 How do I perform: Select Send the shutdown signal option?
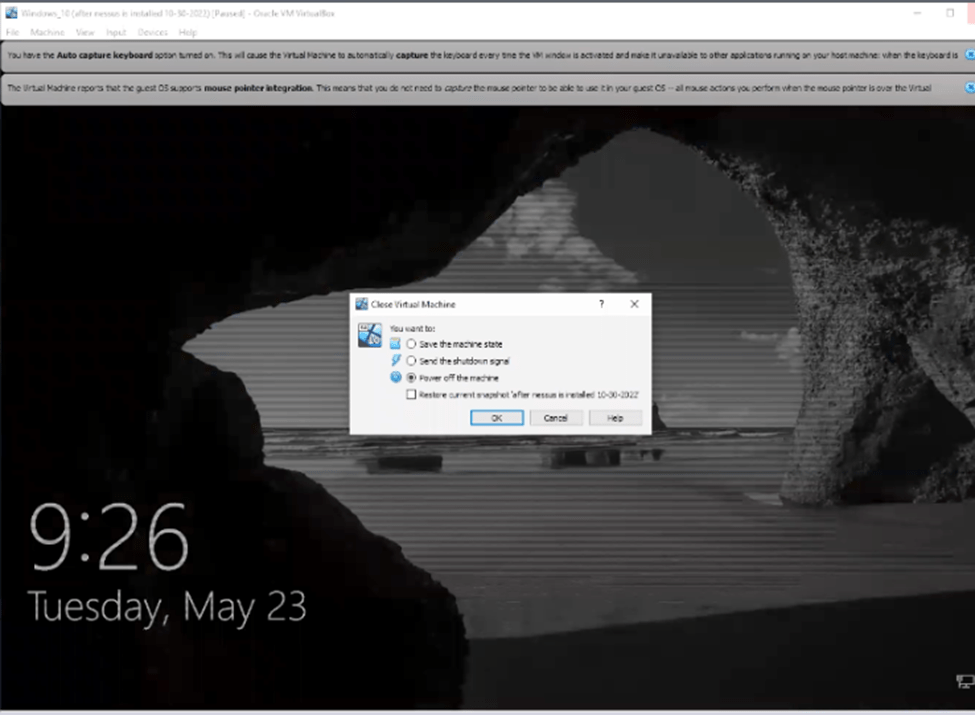coord(411,361)
